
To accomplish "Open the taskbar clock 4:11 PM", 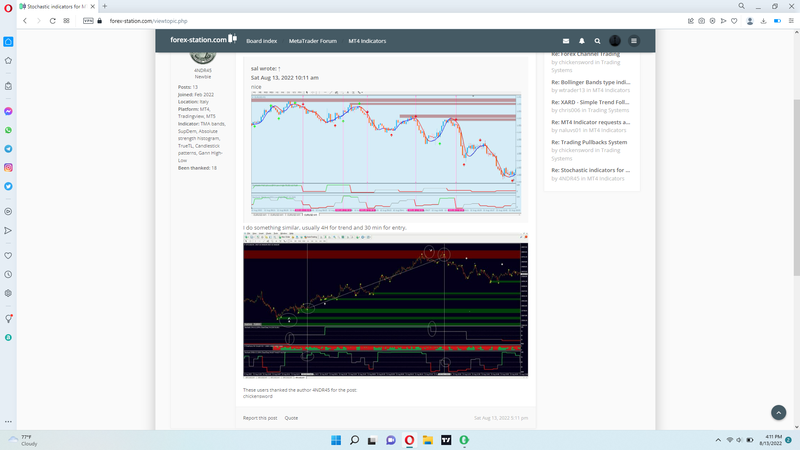I will (x=770, y=440).
